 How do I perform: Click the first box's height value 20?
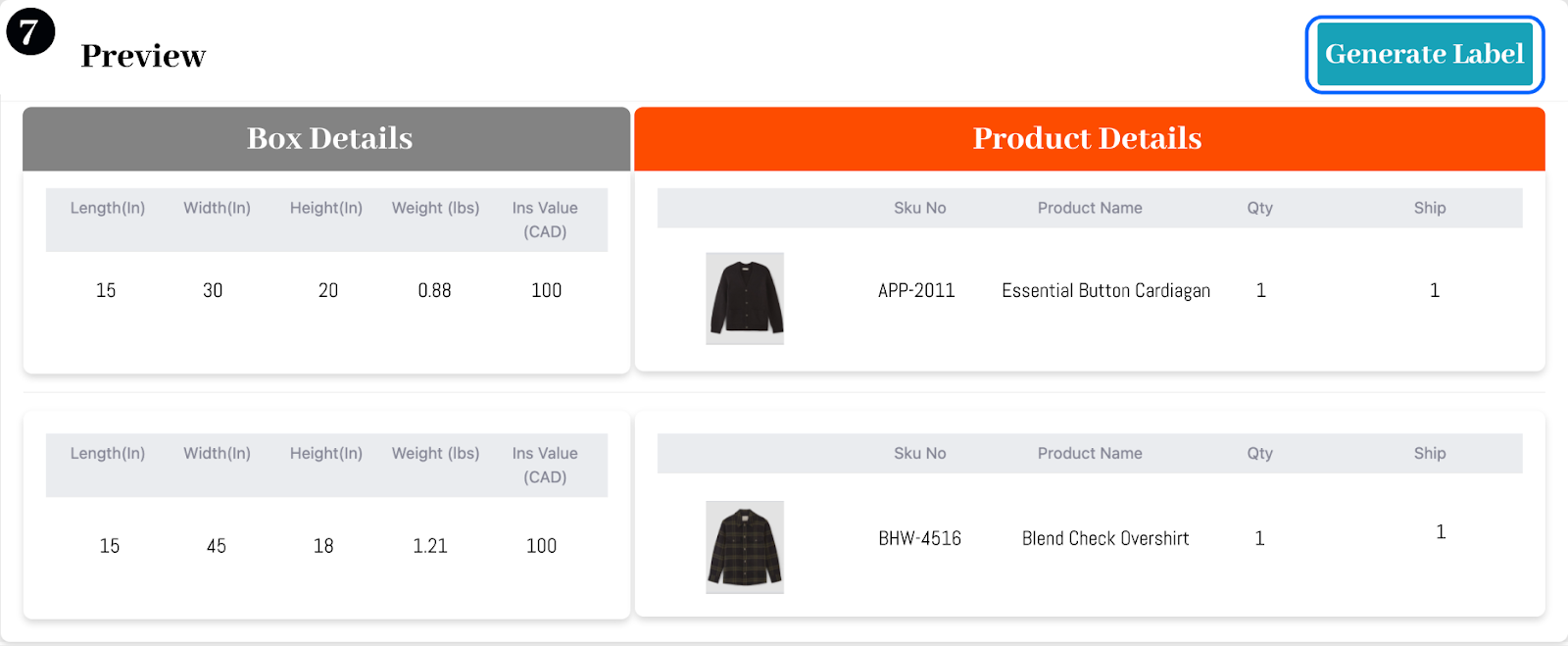pyautogui.click(x=328, y=290)
